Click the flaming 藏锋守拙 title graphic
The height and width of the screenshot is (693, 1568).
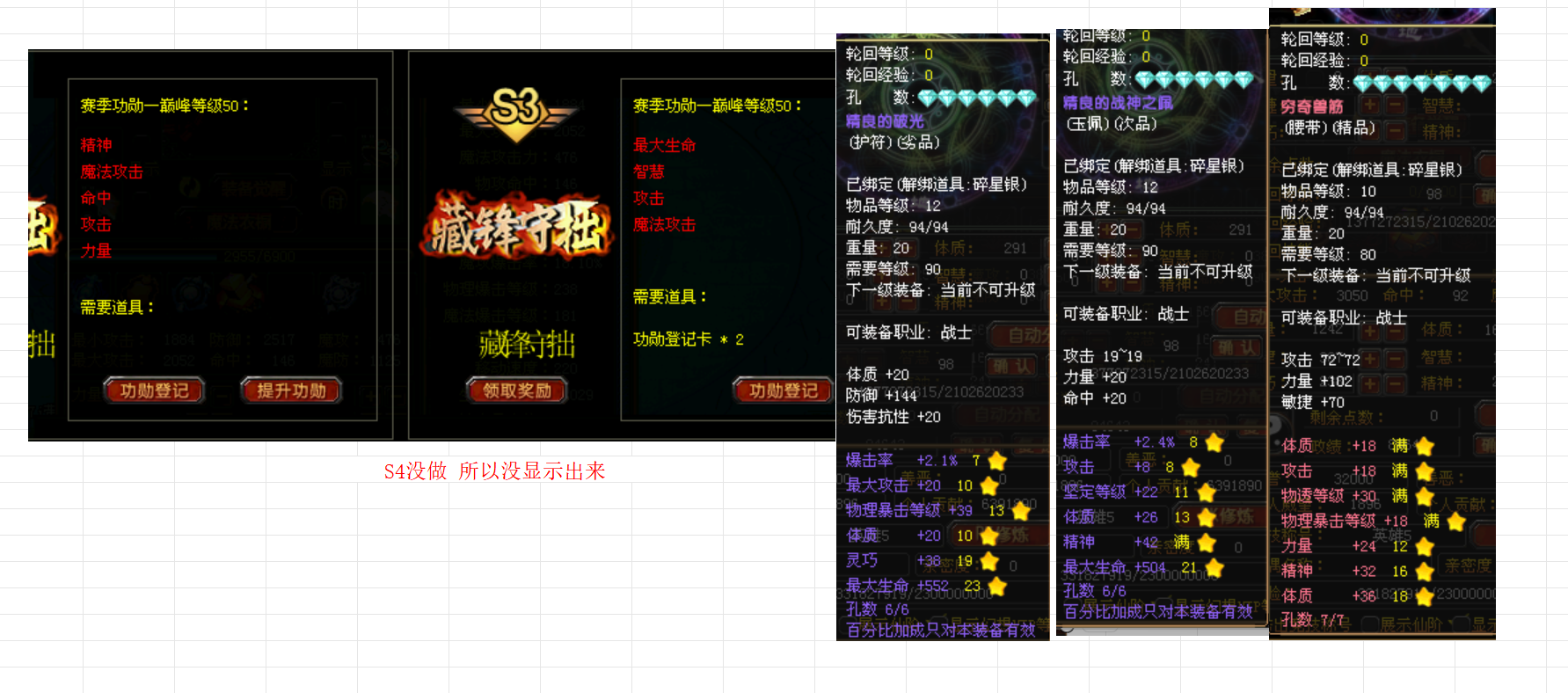click(x=515, y=227)
